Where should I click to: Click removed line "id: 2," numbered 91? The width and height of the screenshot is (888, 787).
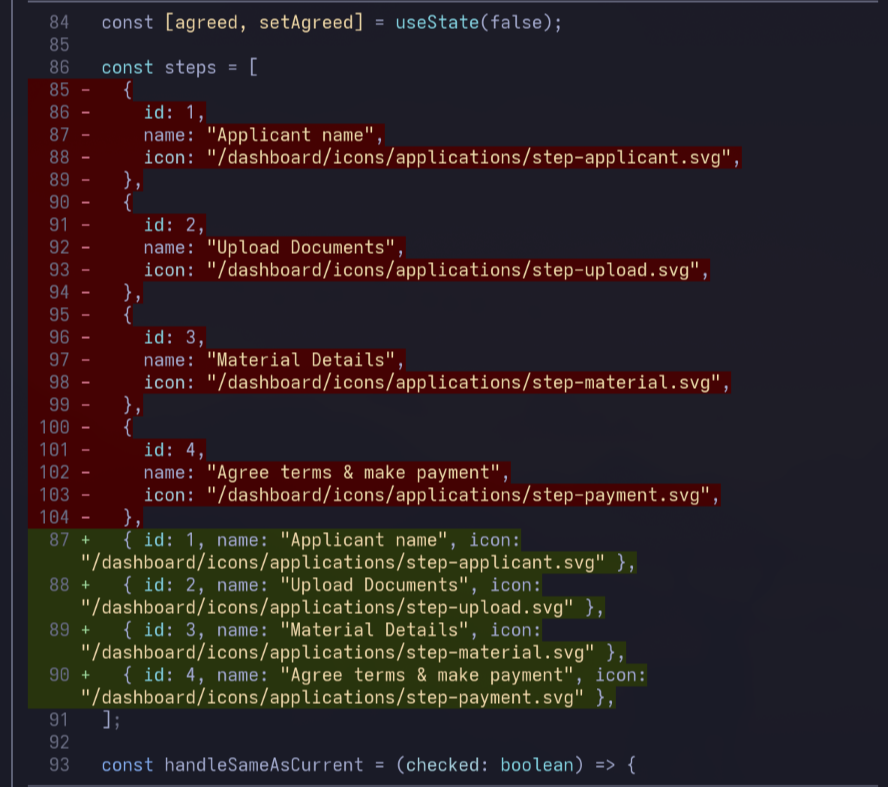coord(174,225)
